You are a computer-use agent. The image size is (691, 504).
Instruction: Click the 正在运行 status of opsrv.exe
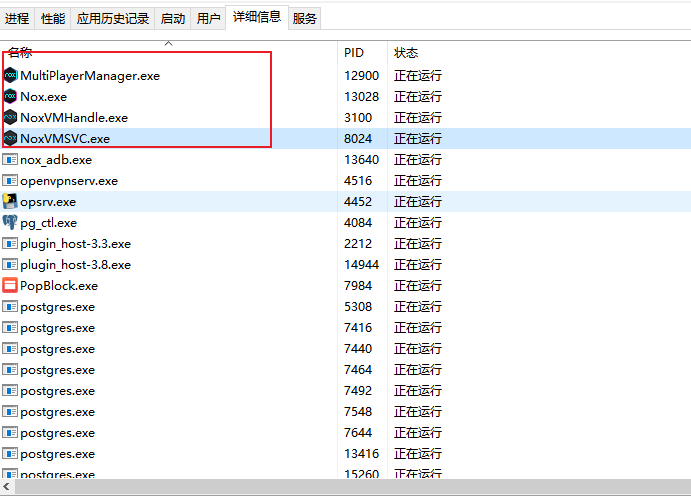coord(418,202)
